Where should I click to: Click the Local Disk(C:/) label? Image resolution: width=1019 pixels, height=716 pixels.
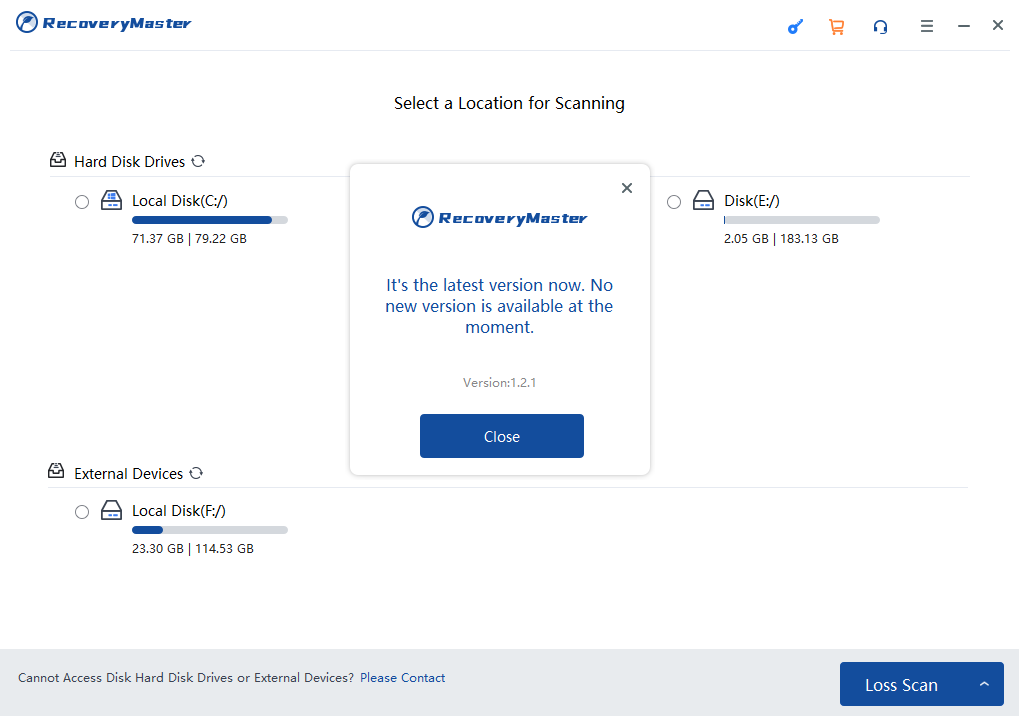pos(180,201)
